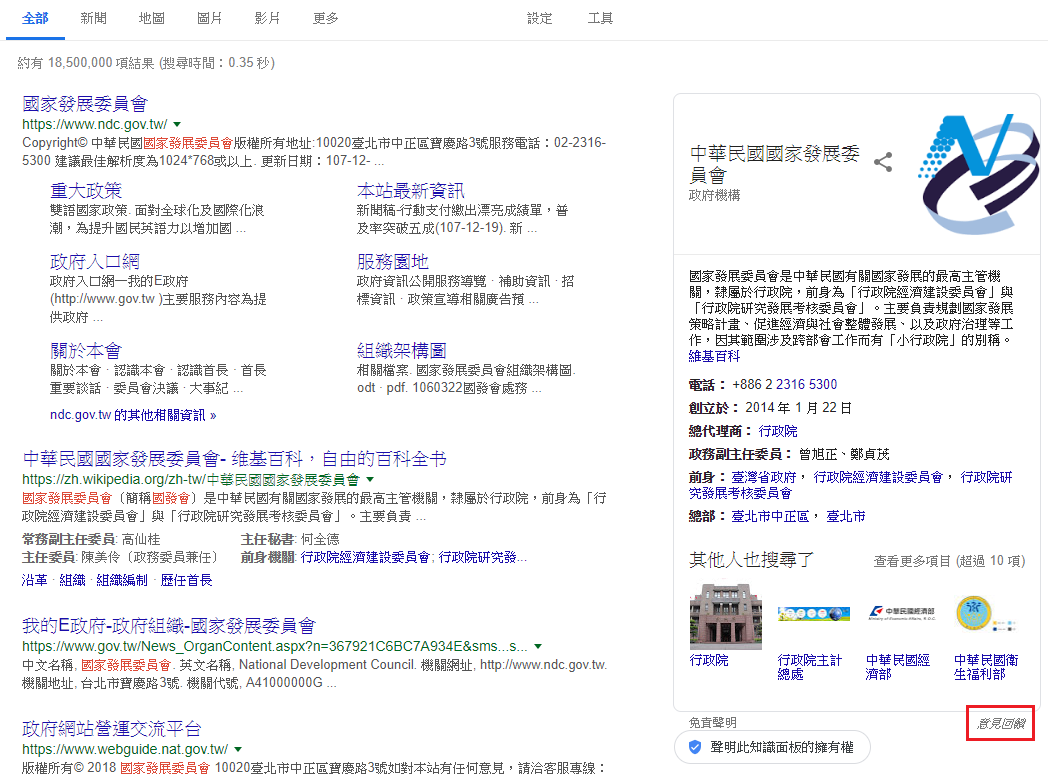Screen dimensions: 1048x774
Task: Open the 行政院主計總處 text link
Action: tap(809, 667)
